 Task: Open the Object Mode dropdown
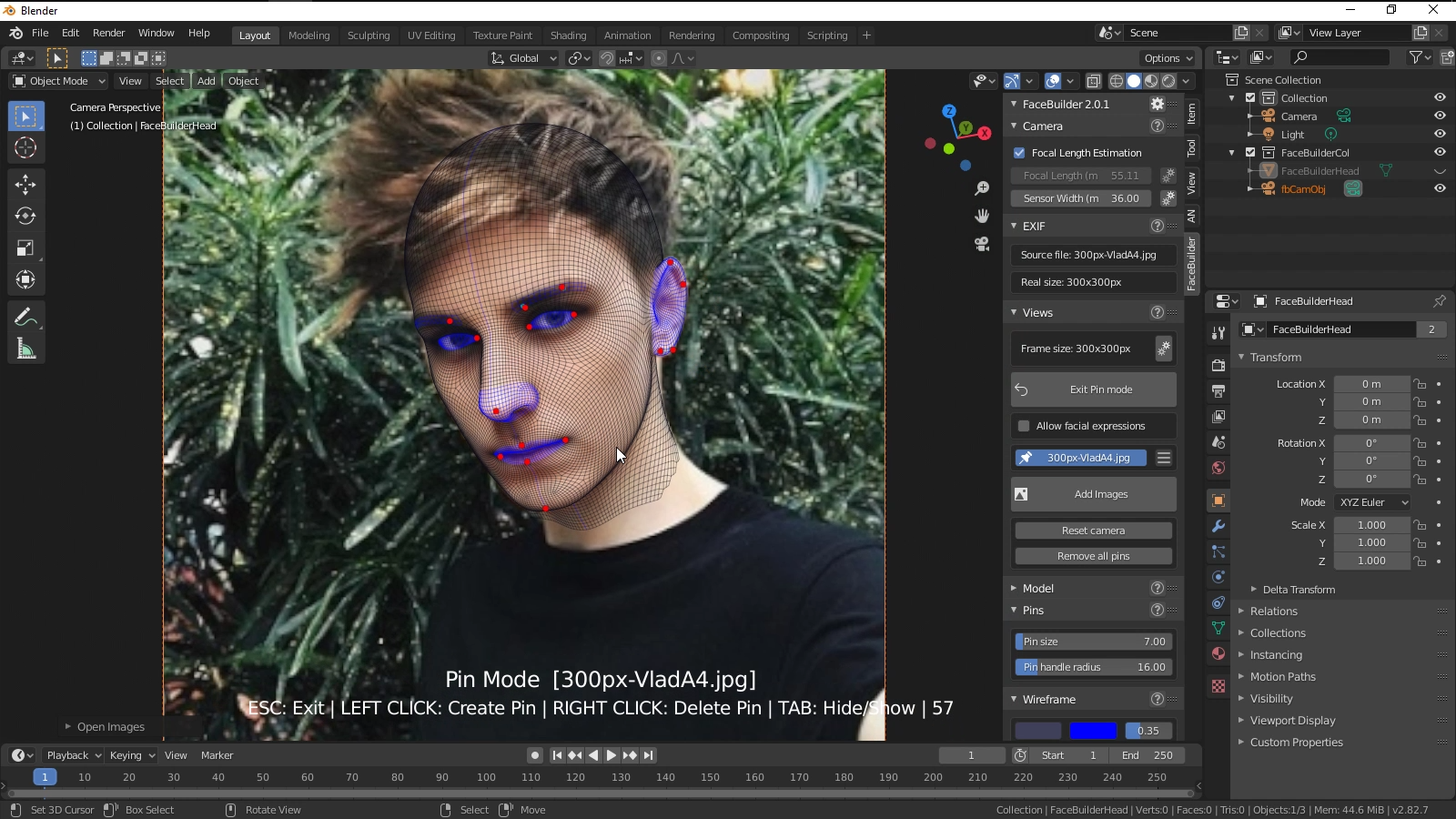click(x=59, y=81)
